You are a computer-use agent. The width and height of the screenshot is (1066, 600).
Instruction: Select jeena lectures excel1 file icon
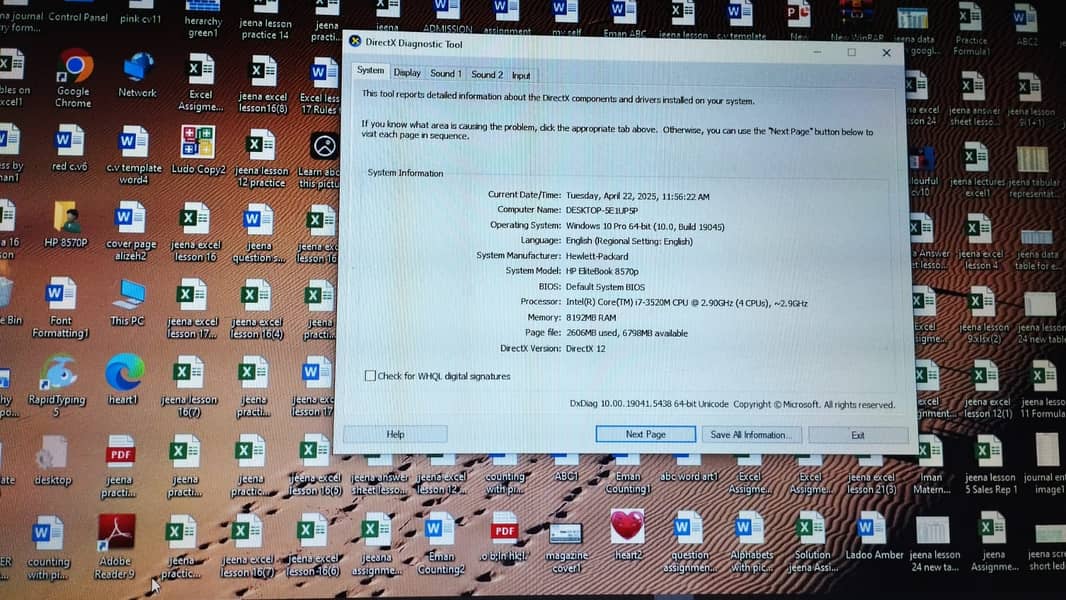click(978, 170)
